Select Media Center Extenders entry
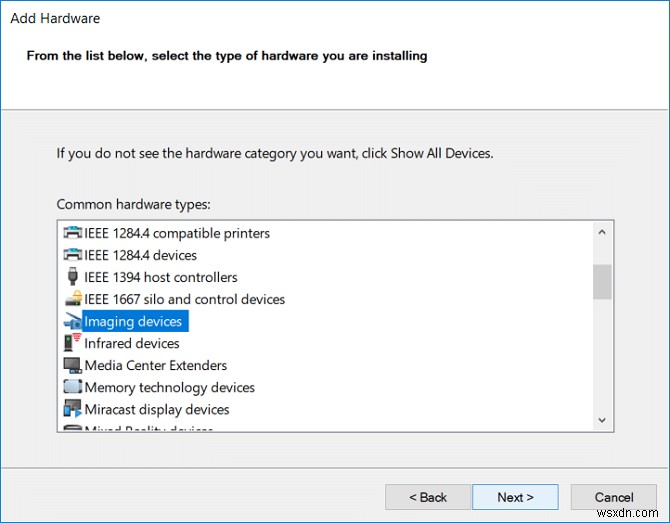Viewport: 670px width, 523px height. pos(155,365)
